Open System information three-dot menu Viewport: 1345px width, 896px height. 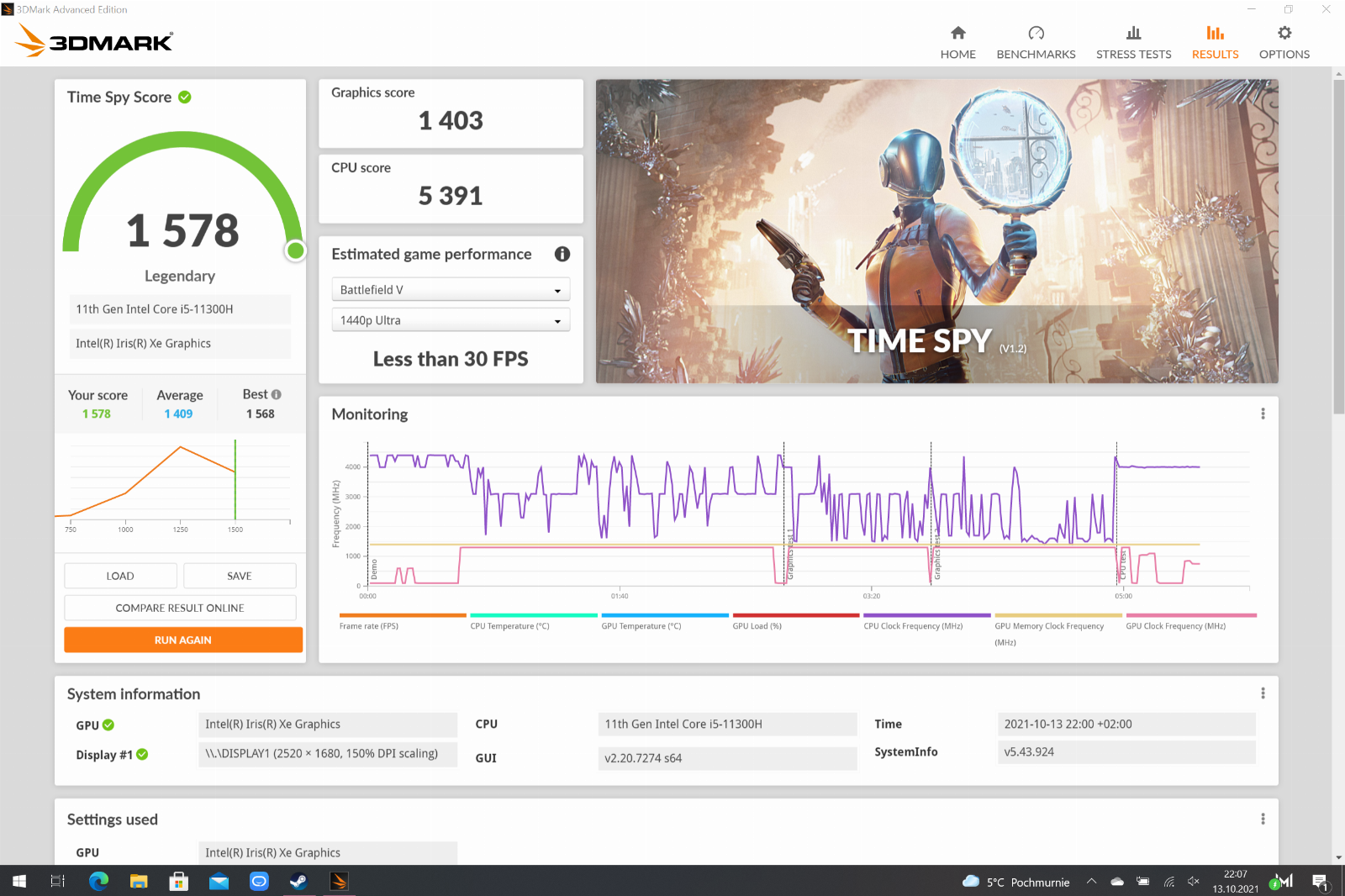[1263, 693]
